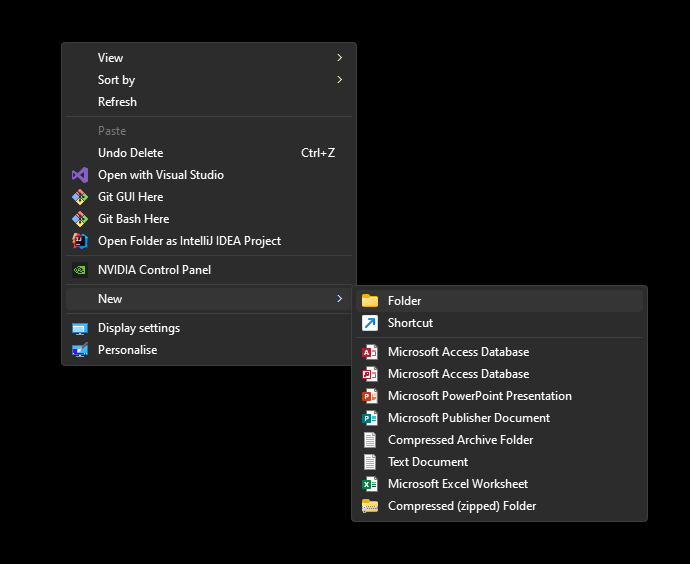Click the blue Shortcut arrow icon
The height and width of the screenshot is (564, 690).
pyautogui.click(x=370, y=323)
